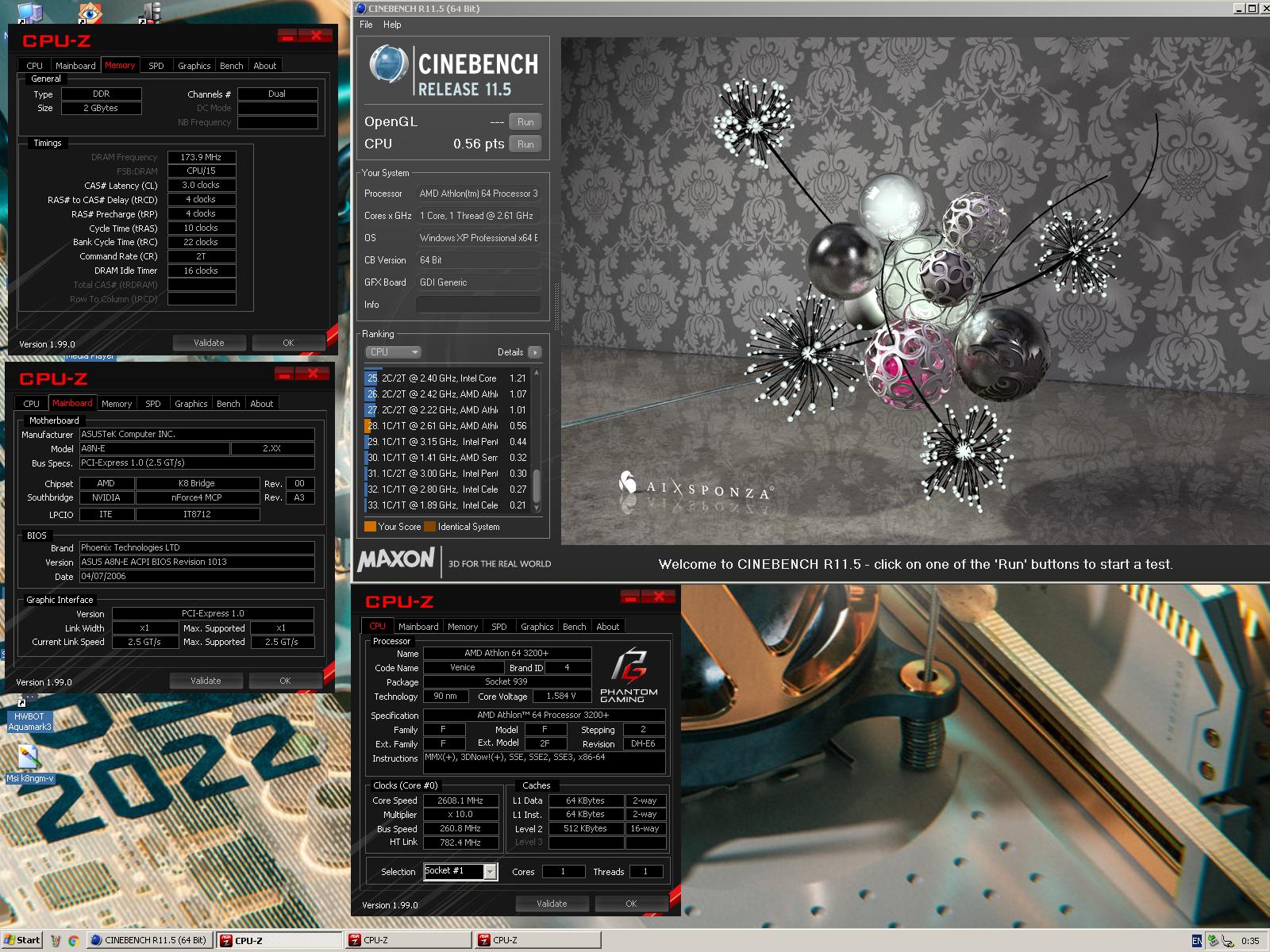Run the CPU benchmark in Cinebench
This screenshot has height=952, width=1270.
[525, 144]
